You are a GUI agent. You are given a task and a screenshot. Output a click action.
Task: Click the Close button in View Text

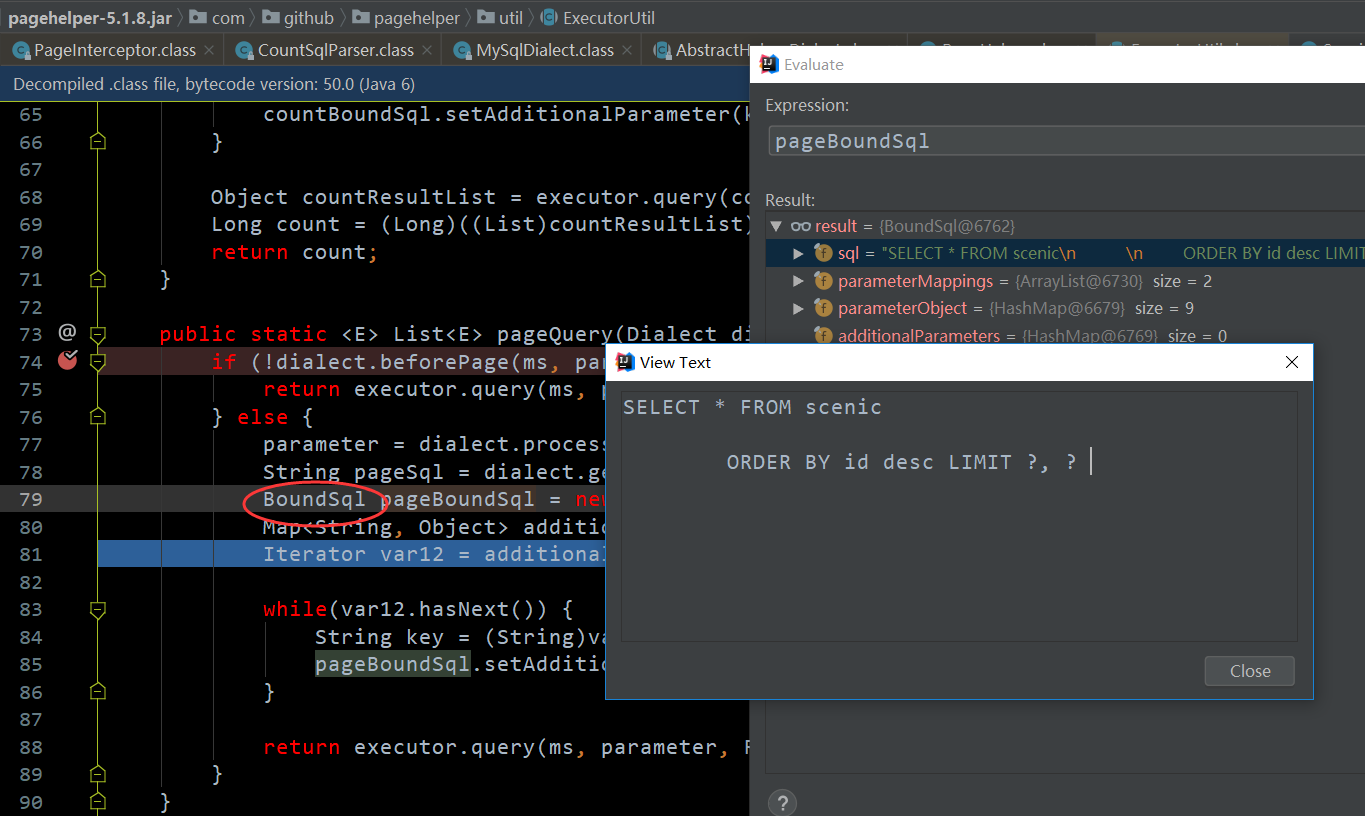1249,671
